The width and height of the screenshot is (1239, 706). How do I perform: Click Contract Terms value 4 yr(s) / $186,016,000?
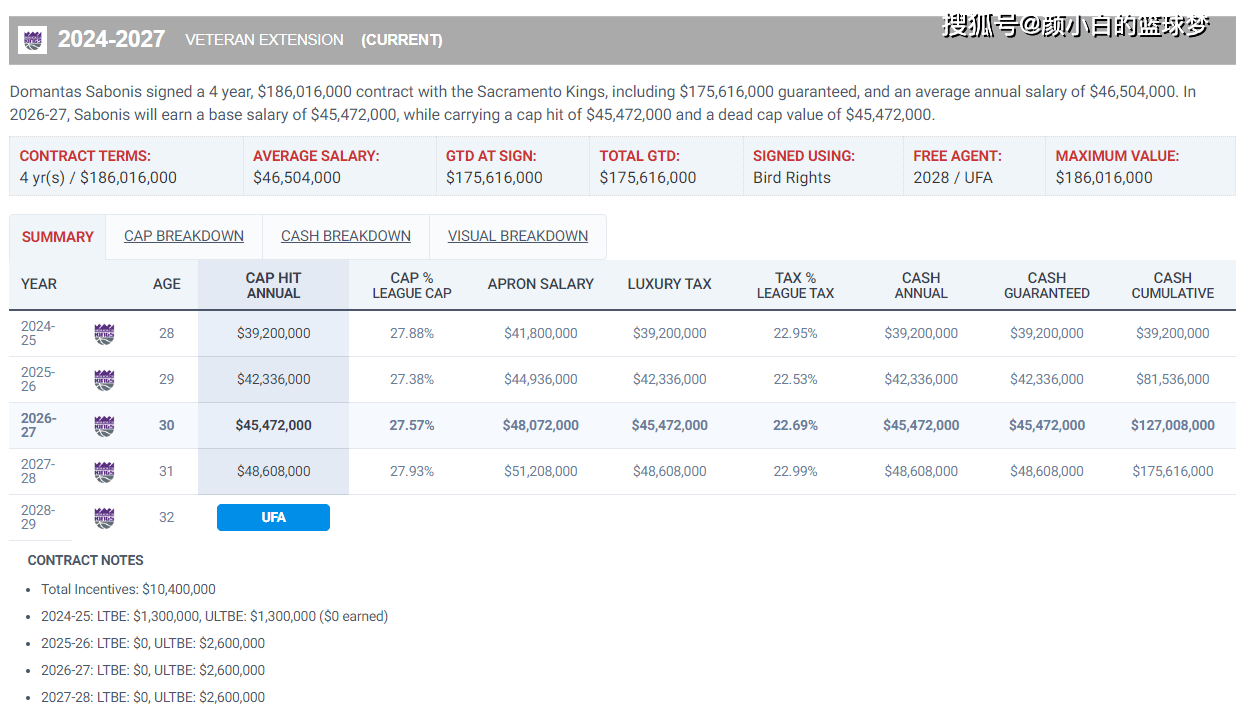[98, 178]
